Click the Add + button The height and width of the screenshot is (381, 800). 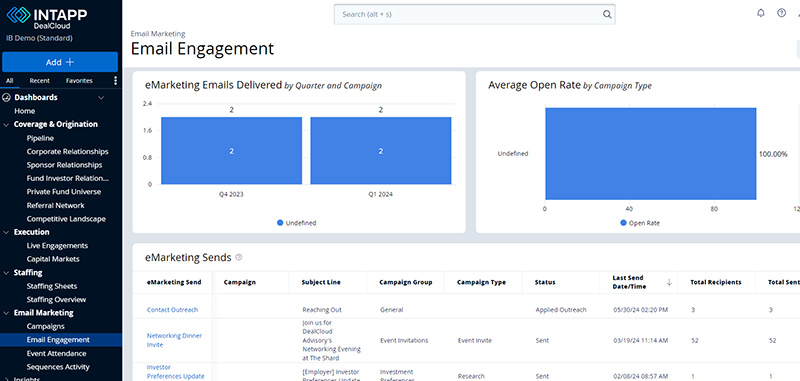[x=60, y=62]
